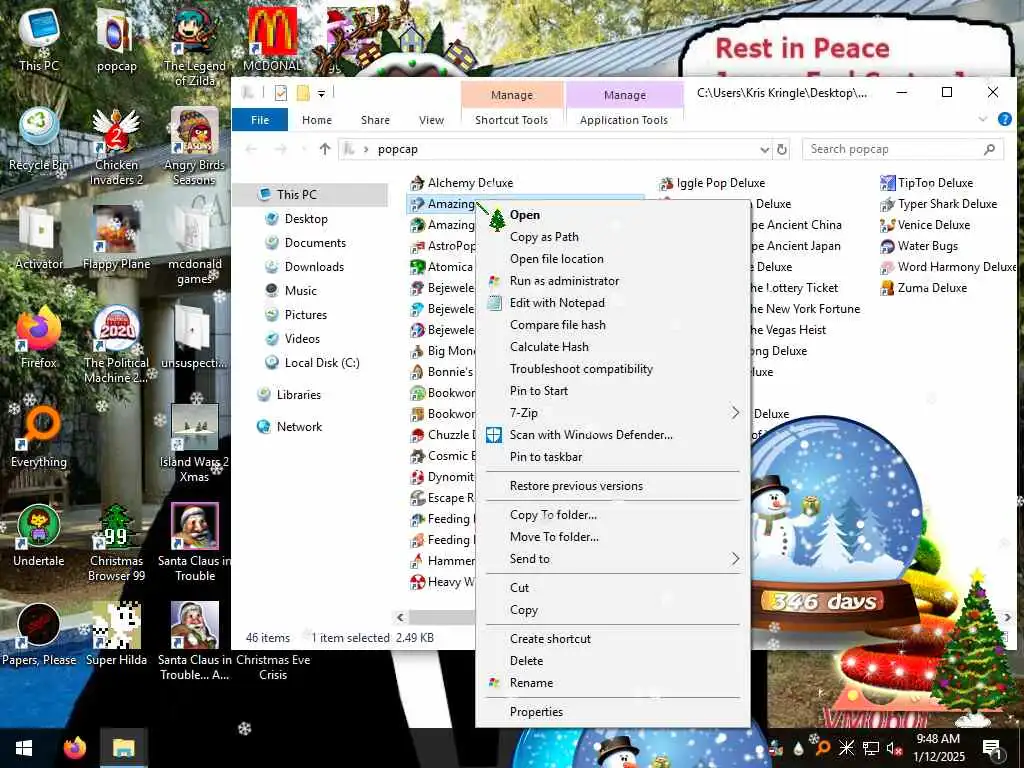Click the Search popcap field
The image size is (1024, 768).
tap(903, 150)
